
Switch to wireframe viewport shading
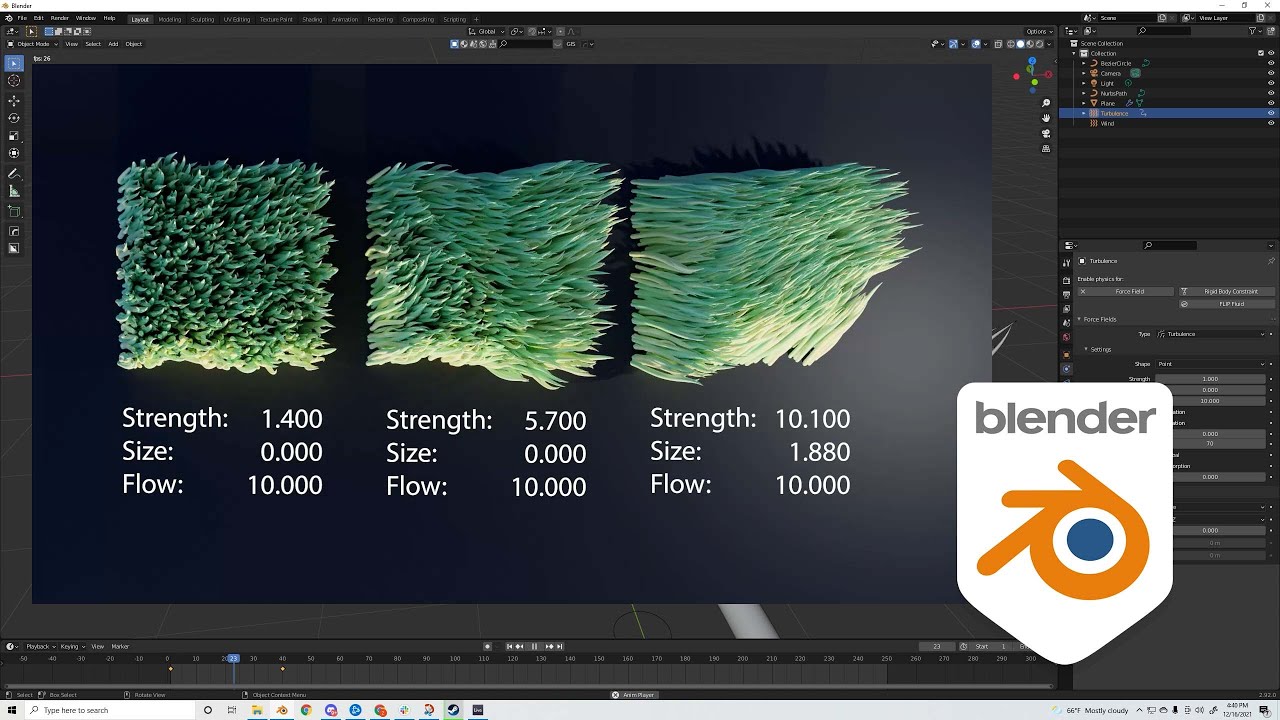point(1011,44)
